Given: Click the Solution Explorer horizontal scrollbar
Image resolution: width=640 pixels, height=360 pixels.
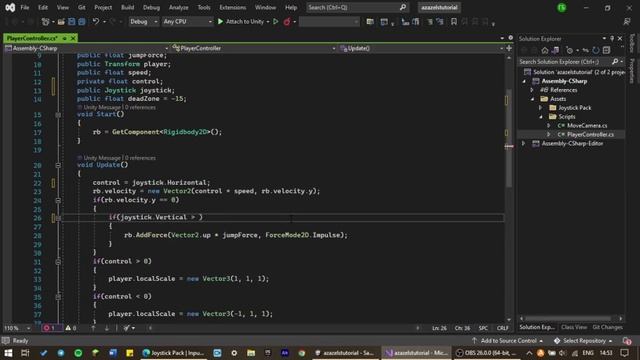Looking at the screenshot, I should coord(571,318).
